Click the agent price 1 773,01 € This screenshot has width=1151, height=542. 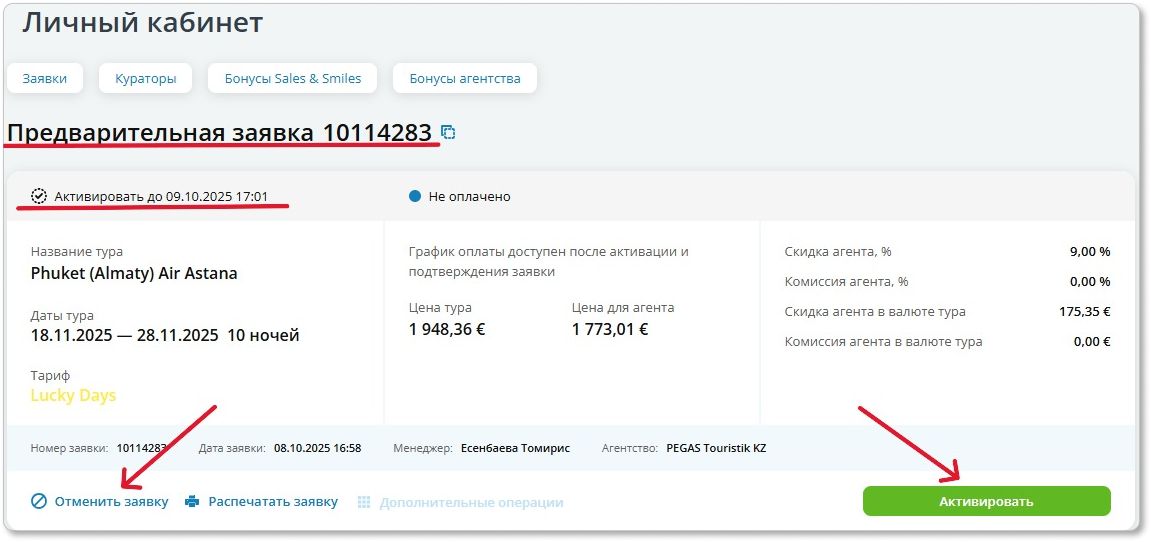(x=610, y=328)
